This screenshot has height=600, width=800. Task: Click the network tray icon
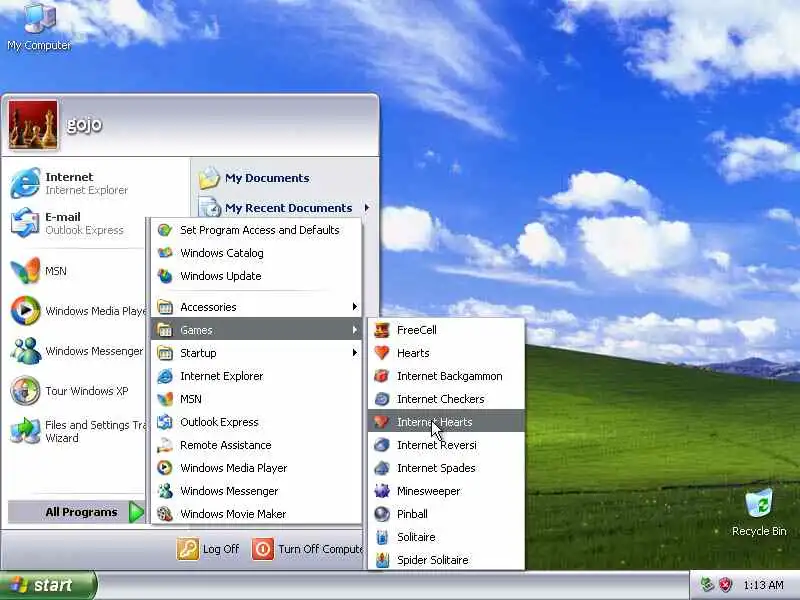707,585
